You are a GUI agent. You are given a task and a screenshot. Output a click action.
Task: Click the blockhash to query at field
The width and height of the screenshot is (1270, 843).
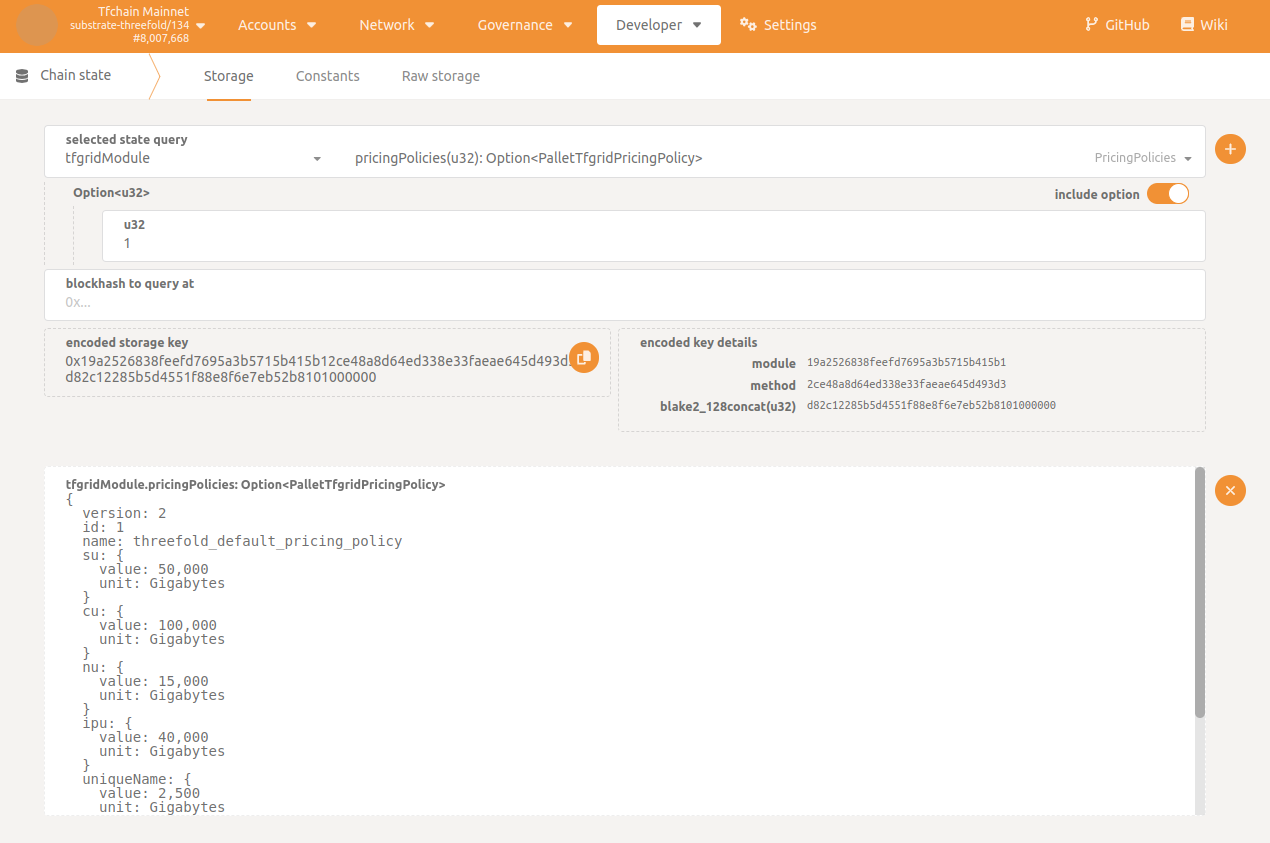pyautogui.click(x=624, y=301)
